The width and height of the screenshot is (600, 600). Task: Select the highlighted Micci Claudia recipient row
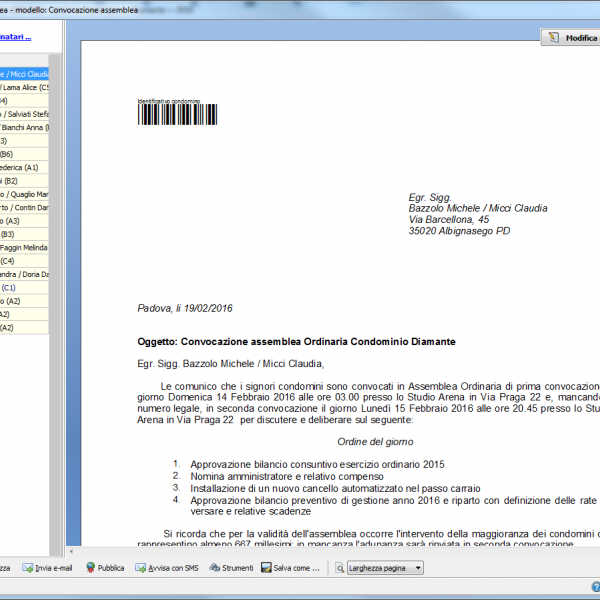coord(24,74)
